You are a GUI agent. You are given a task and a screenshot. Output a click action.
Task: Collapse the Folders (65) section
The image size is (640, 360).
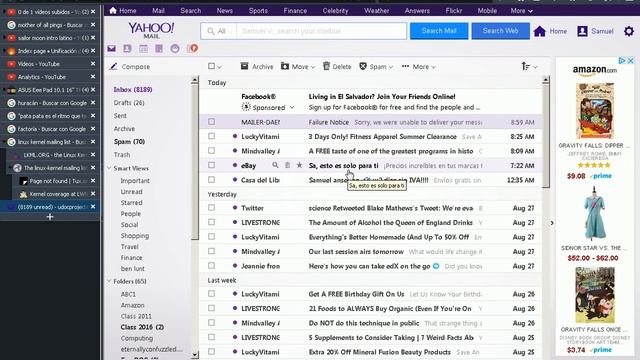coord(109,281)
